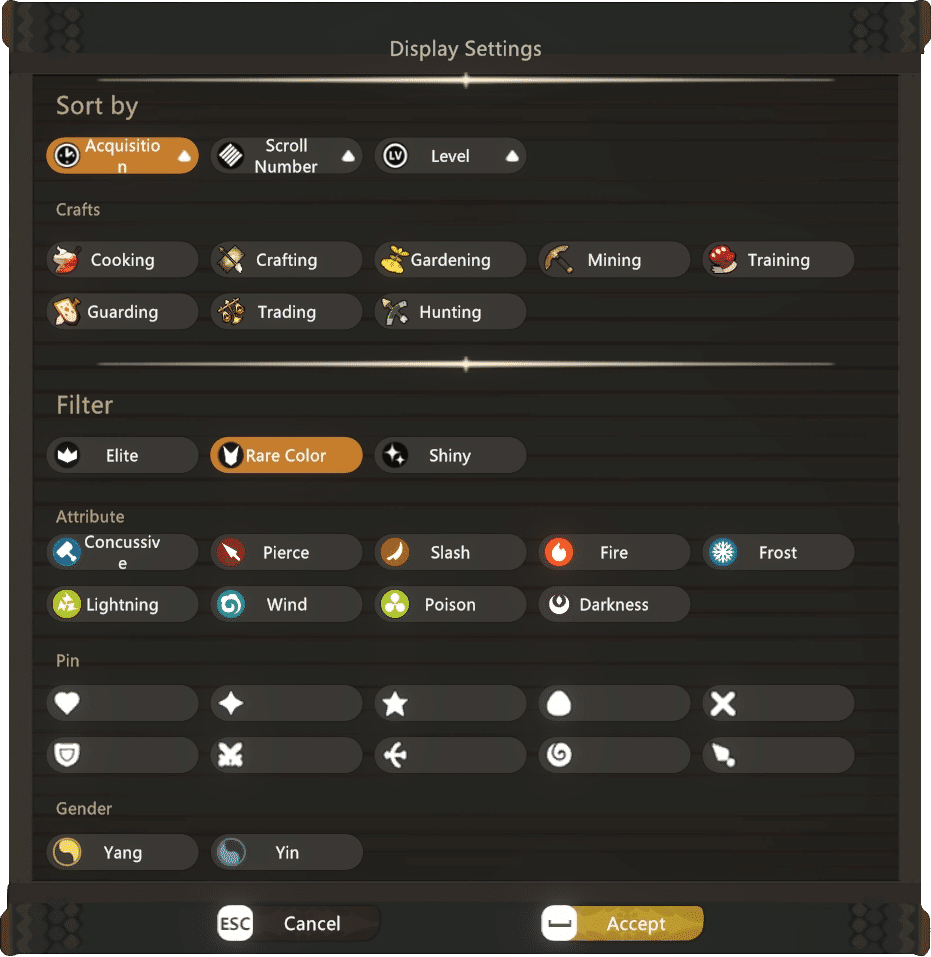
Task: Filter by the Fire attribute
Action: (x=614, y=552)
